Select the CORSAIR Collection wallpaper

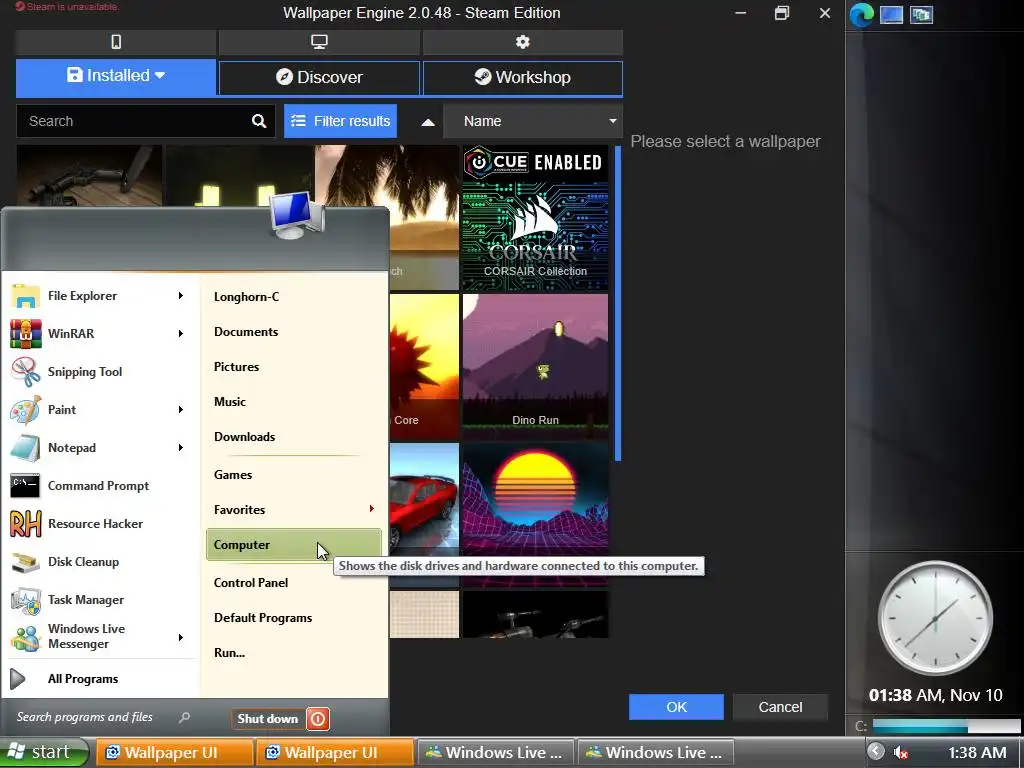click(535, 217)
